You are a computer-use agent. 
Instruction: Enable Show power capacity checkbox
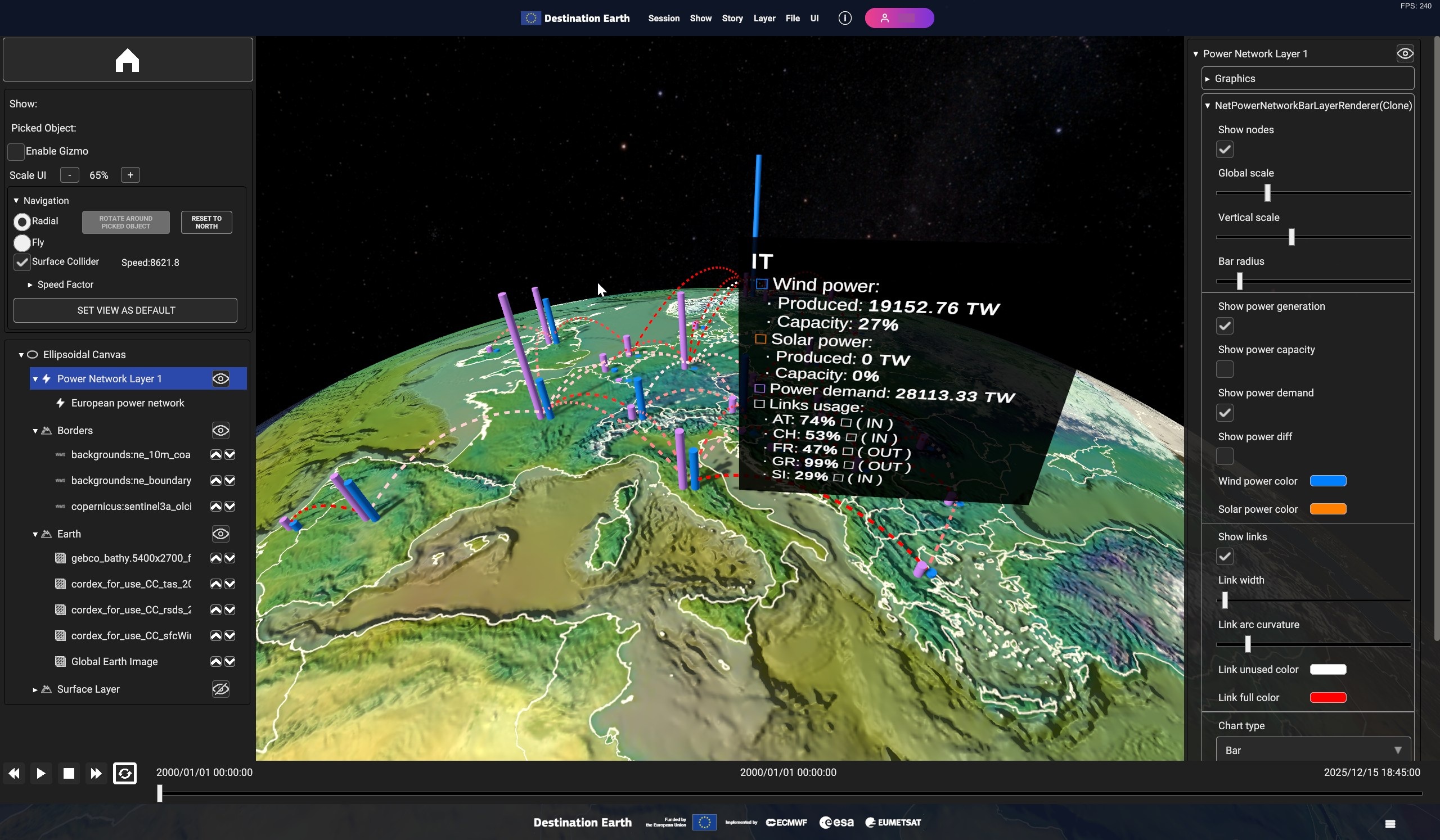pos(1225,369)
